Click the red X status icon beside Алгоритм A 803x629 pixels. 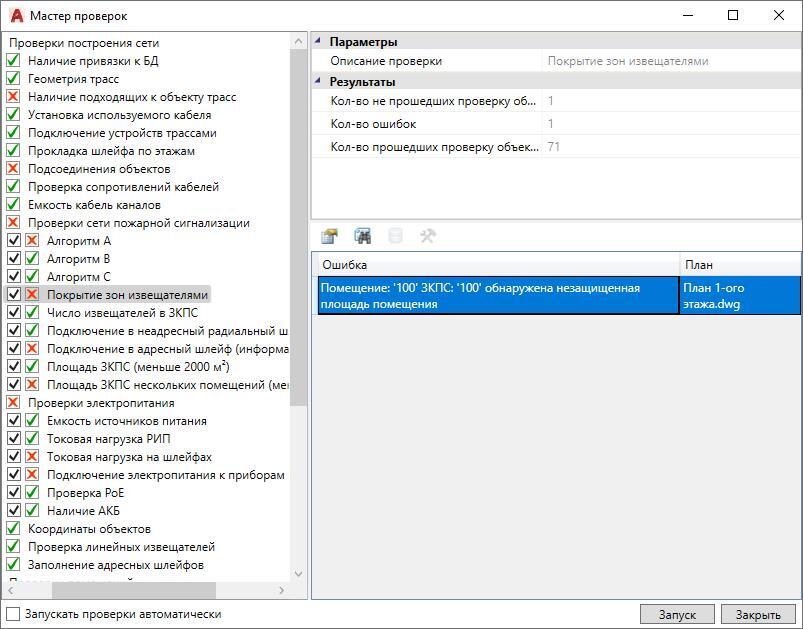click(32, 241)
